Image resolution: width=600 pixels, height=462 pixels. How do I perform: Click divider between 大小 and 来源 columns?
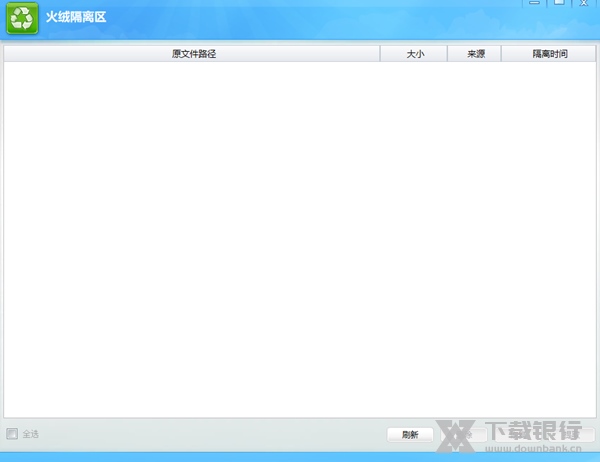(x=447, y=54)
